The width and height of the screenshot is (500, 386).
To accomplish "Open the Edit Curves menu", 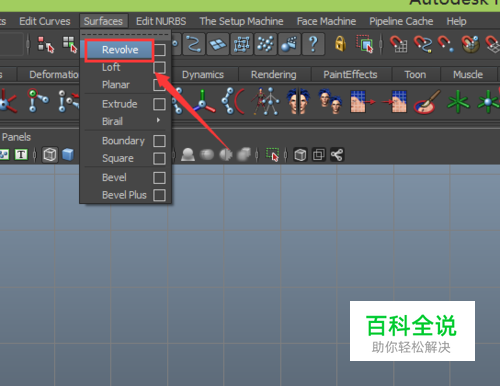I will tap(45, 21).
